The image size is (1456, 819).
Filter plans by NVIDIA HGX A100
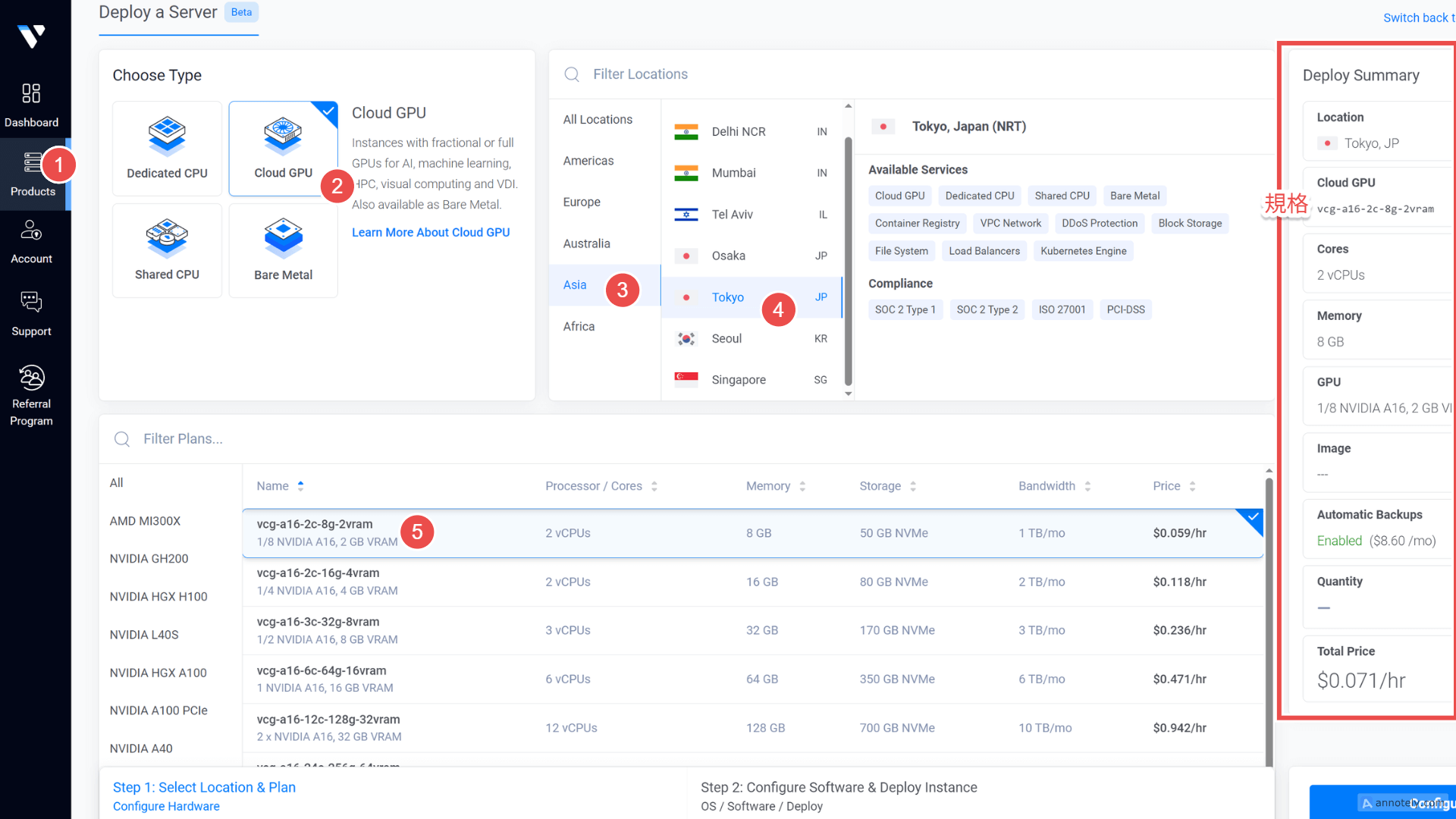point(158,673)
